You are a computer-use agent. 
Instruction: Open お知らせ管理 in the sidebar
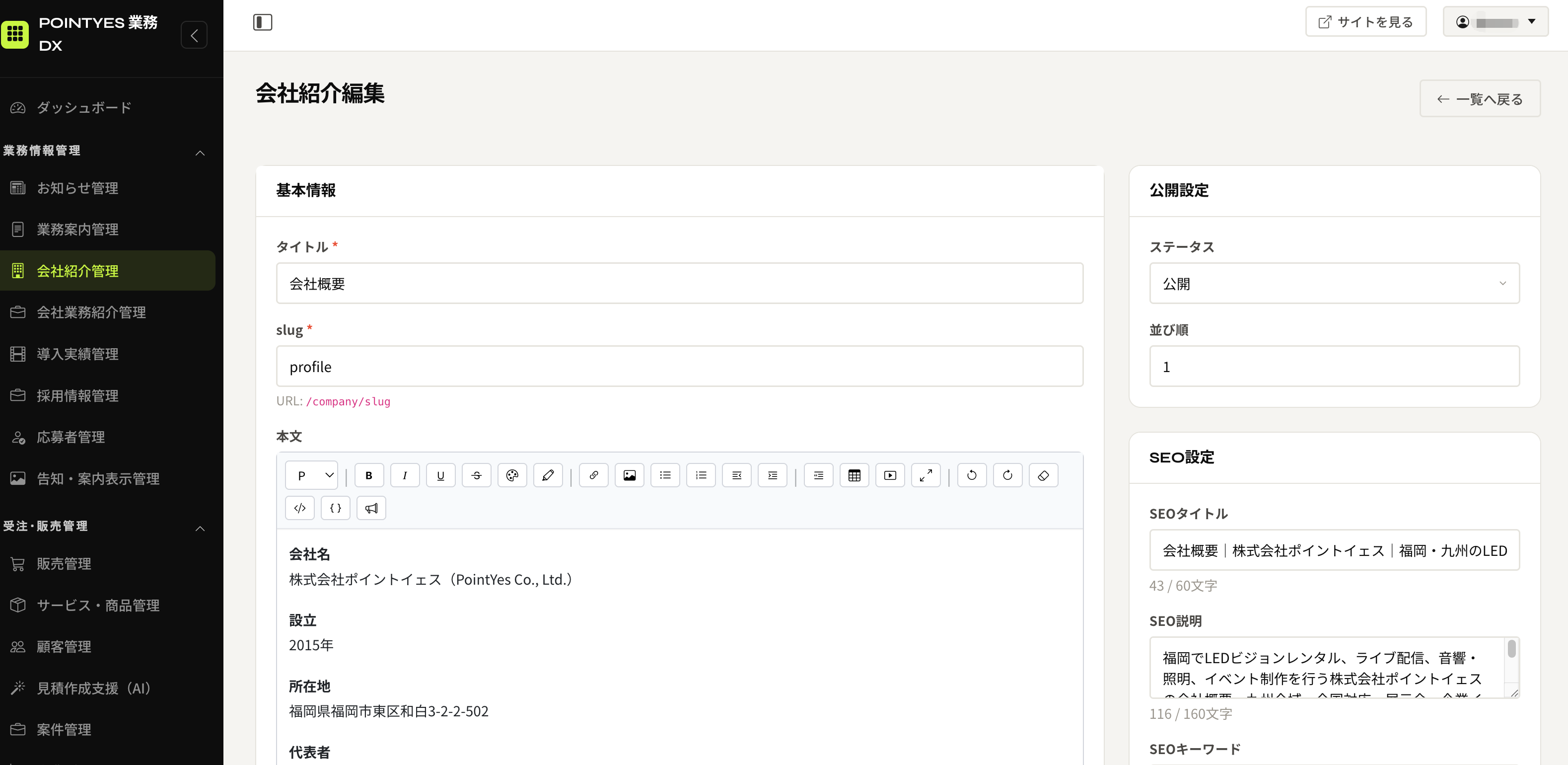[77, 188]
